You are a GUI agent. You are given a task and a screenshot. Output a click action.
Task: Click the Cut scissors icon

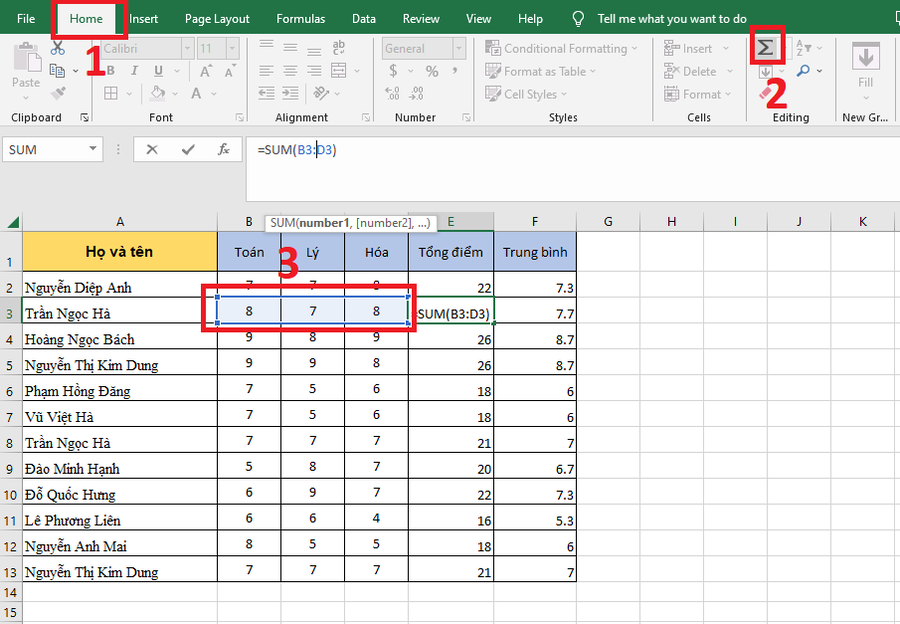pos(57,48)
